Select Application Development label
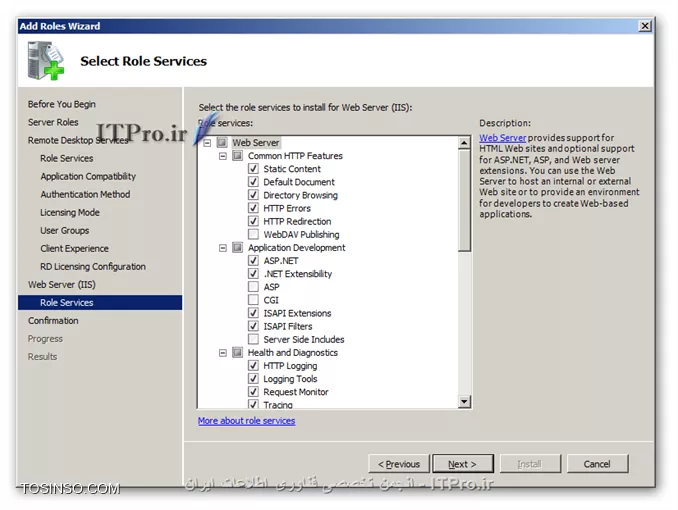This screenshot has width=678, height=510. tap(297, 247)
